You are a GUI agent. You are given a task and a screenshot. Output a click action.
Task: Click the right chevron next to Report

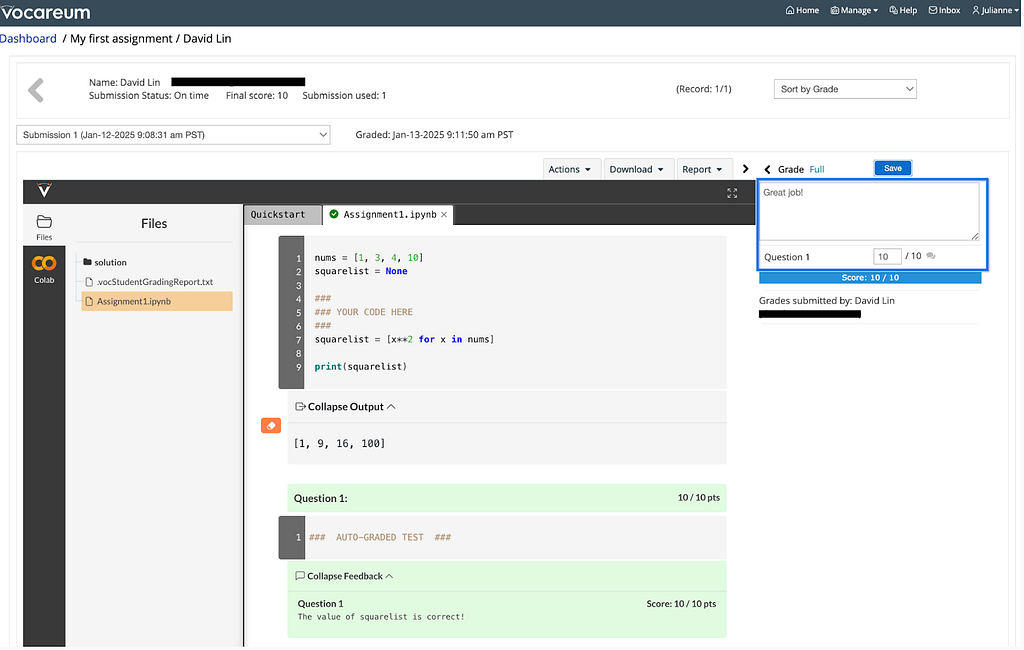coord(745,169)
